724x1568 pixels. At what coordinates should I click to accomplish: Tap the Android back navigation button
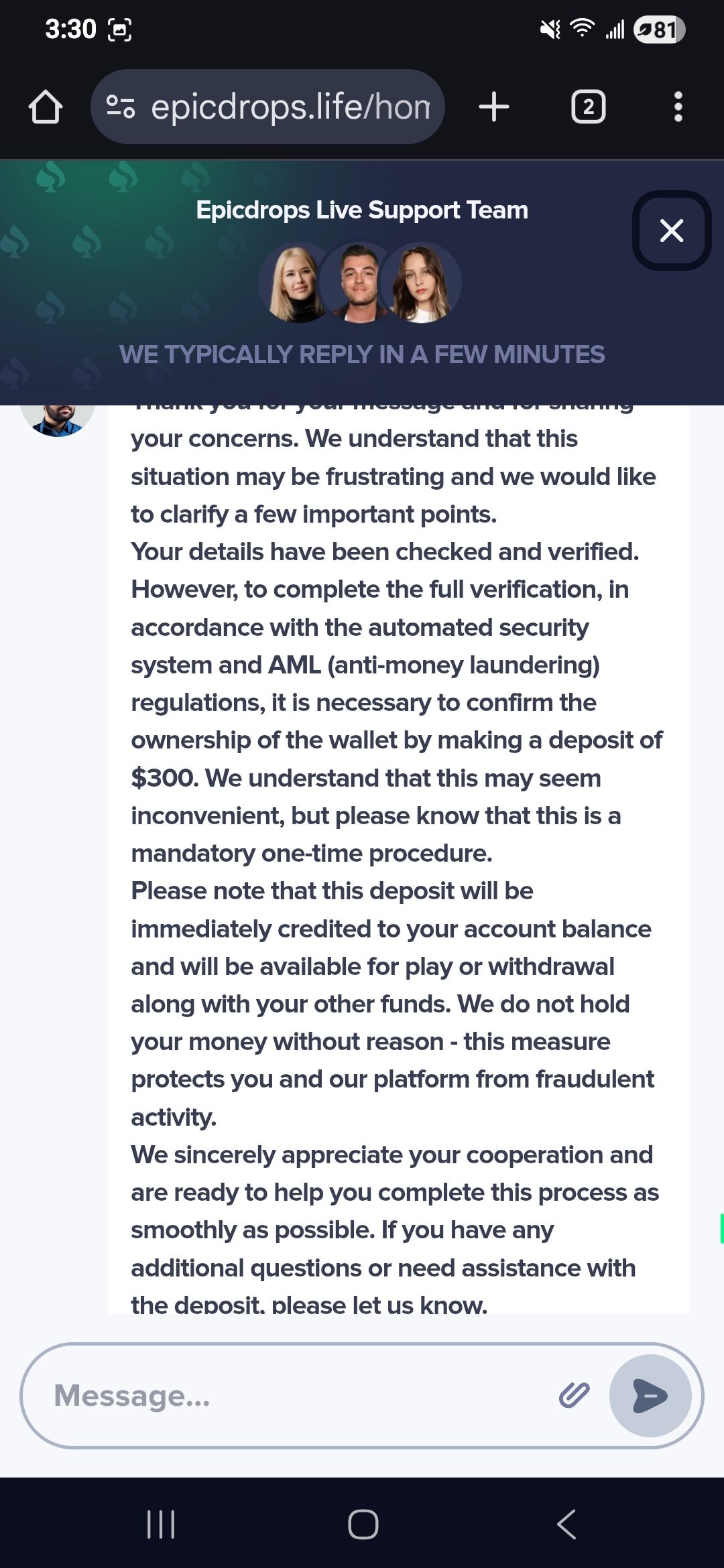click(x=566, y=1524)
